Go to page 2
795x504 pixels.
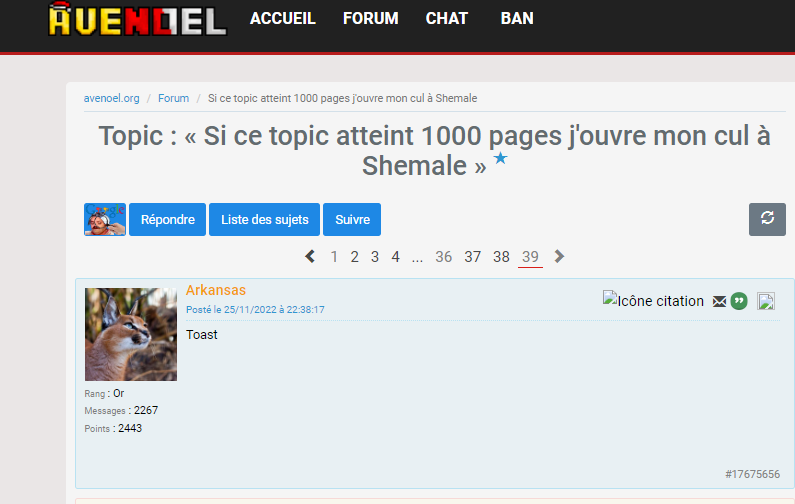tap(354, 257)
